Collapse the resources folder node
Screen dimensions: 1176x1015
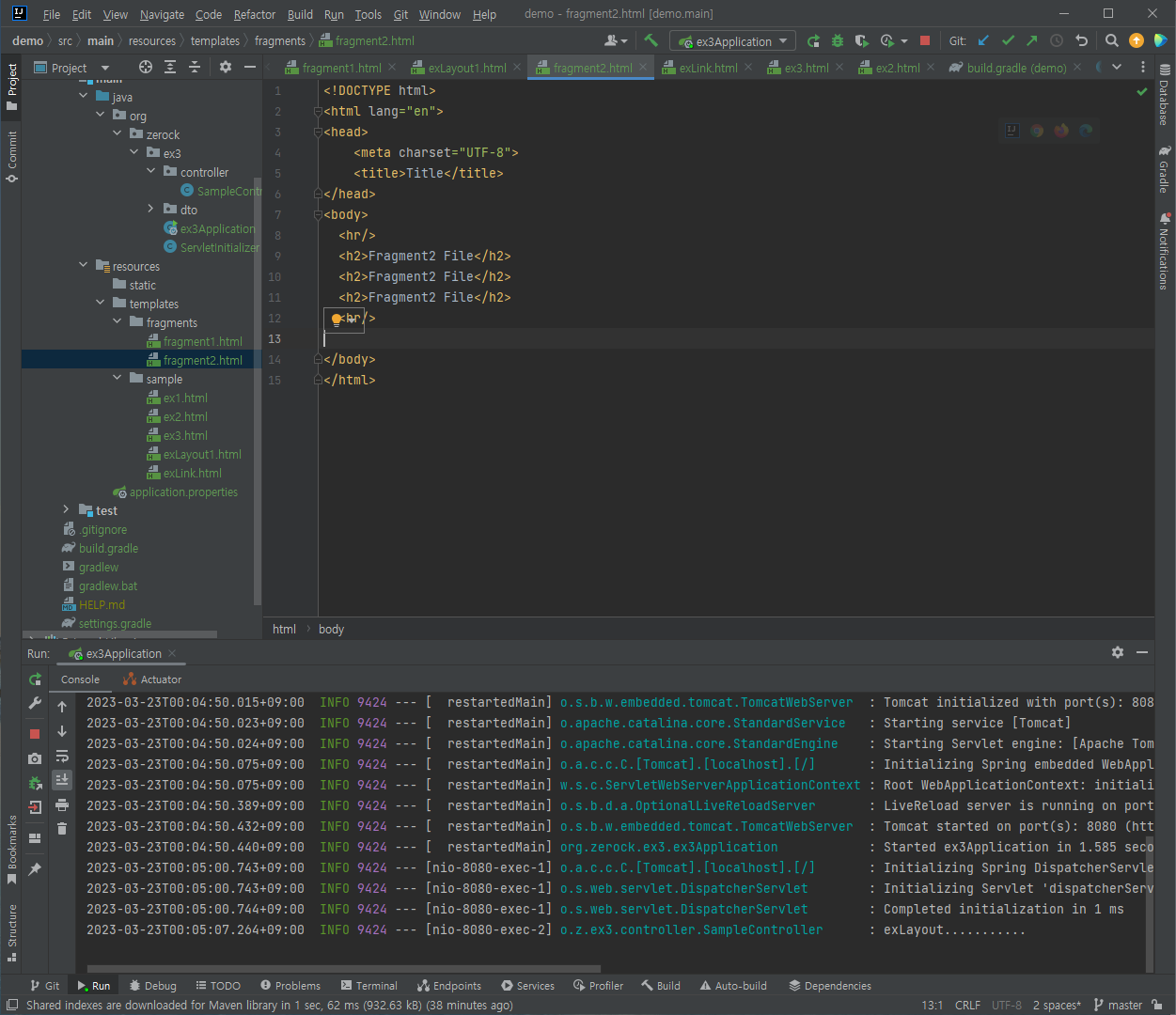84,265
